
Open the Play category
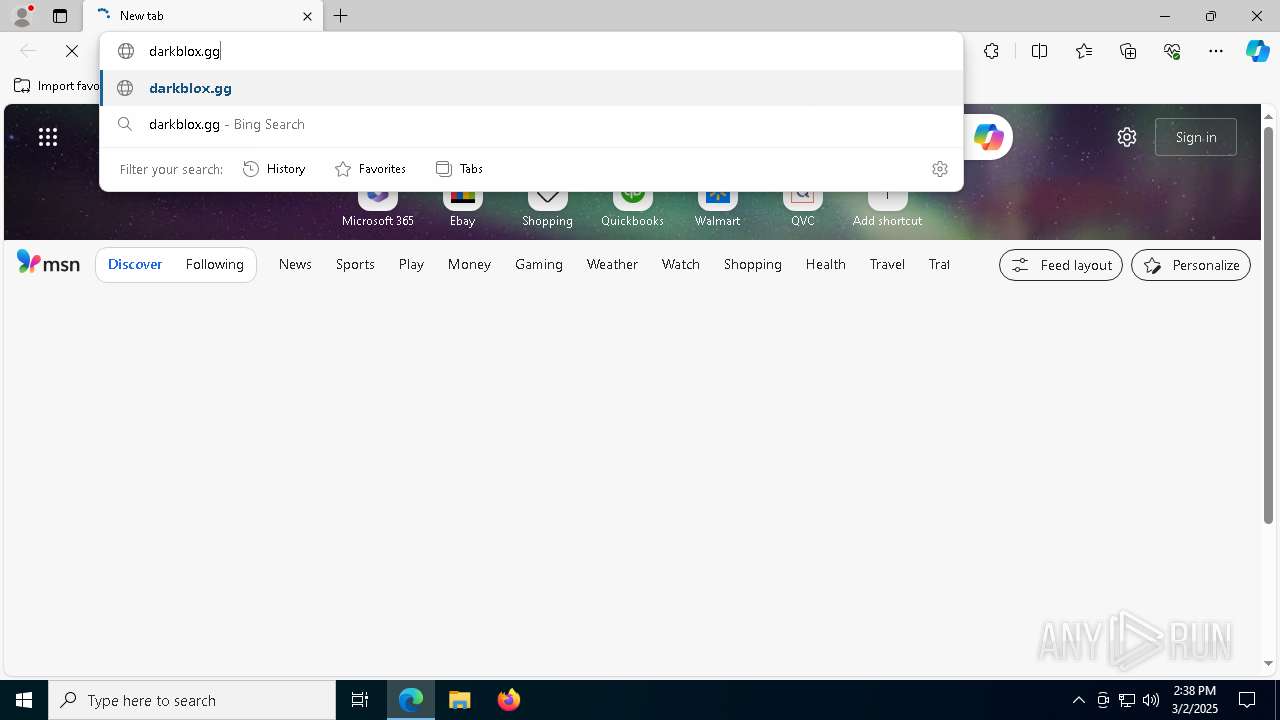(x=411, y=265)
